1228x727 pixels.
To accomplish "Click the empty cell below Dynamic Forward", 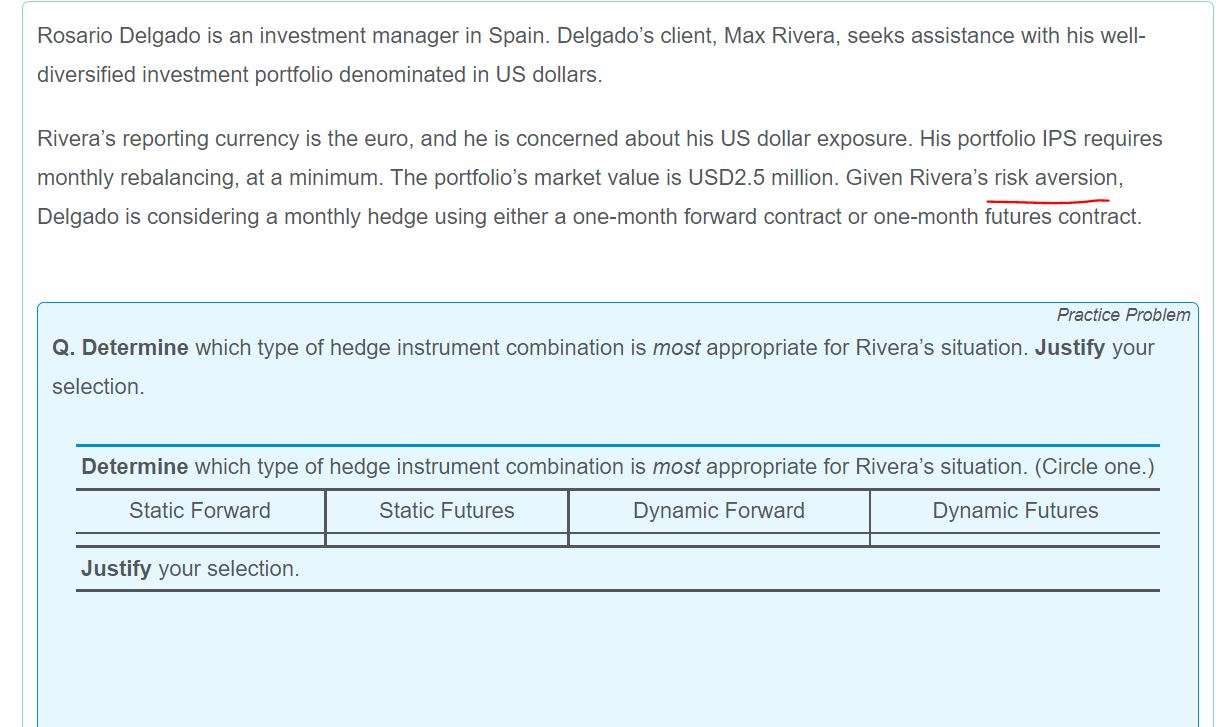I will pos(718,540).
